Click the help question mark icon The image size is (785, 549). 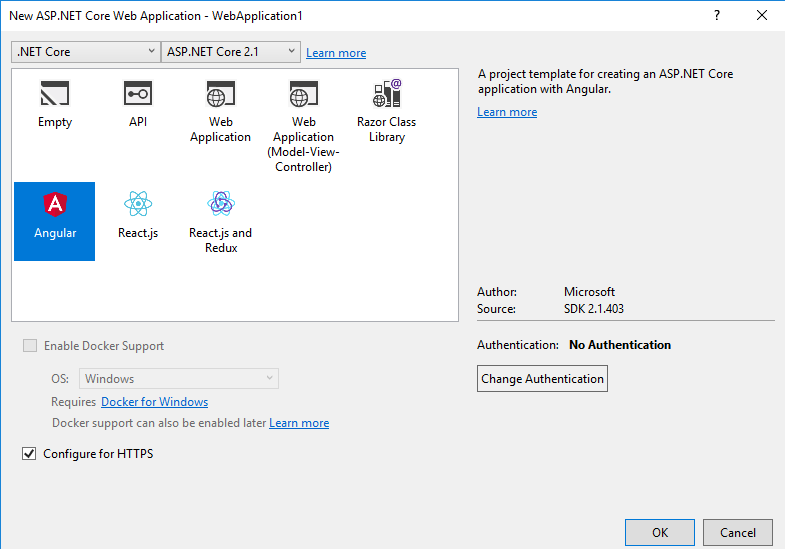(x=716, y=16)
